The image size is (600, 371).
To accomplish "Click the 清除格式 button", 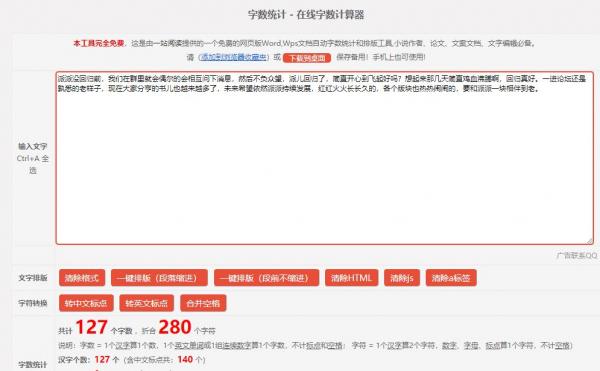I will (x=82, y=278).
